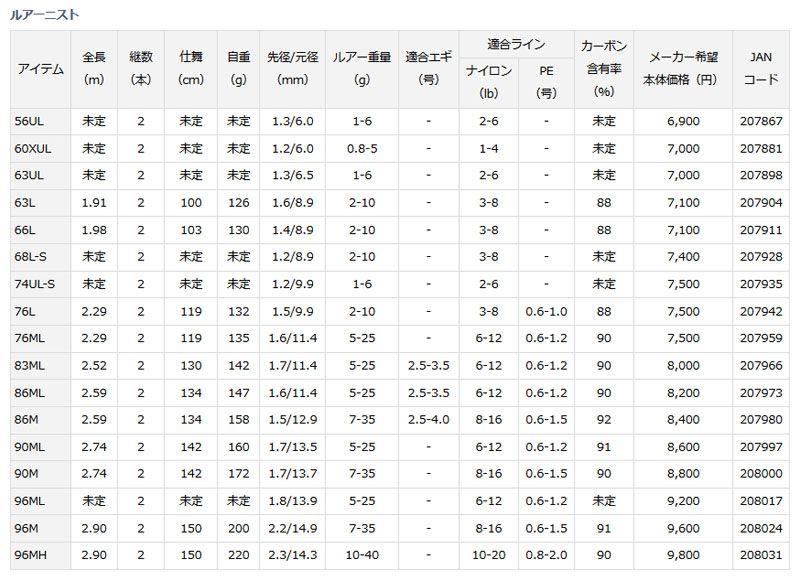Select JAN code 207898

point(761,175)
